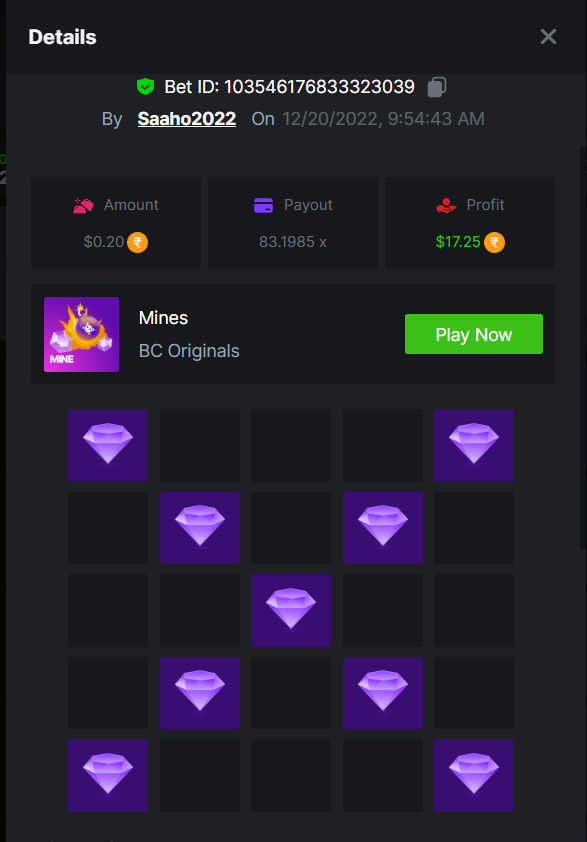587x842 pixels.
Task: Click the pink Amount icon
Action: [x=83, y=205]
